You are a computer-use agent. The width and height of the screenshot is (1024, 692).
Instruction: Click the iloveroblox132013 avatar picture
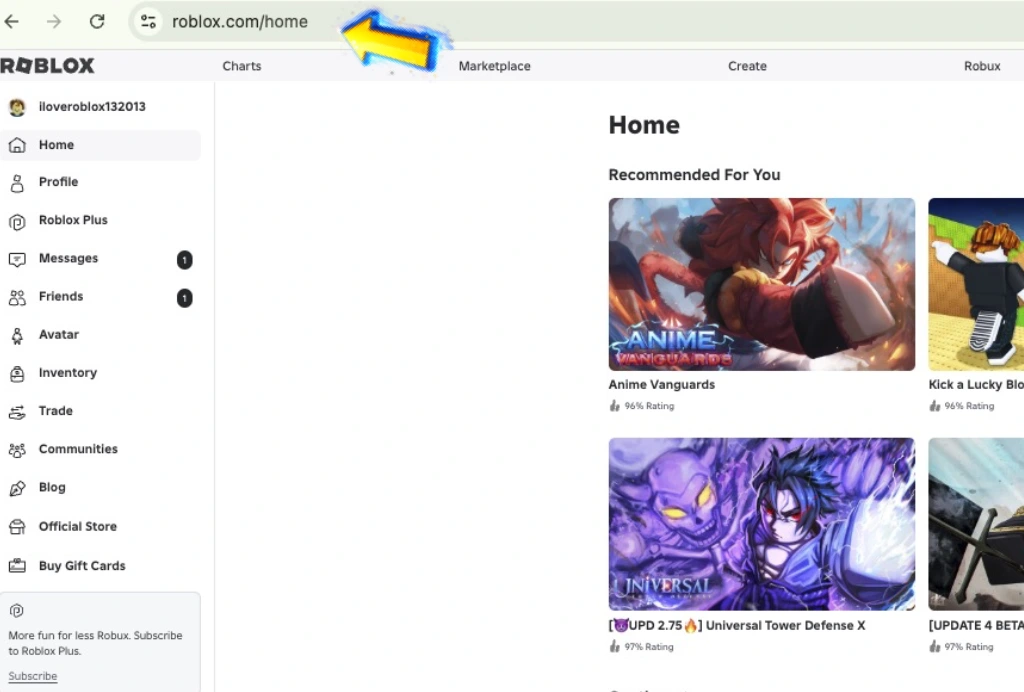tap(17, 107)
